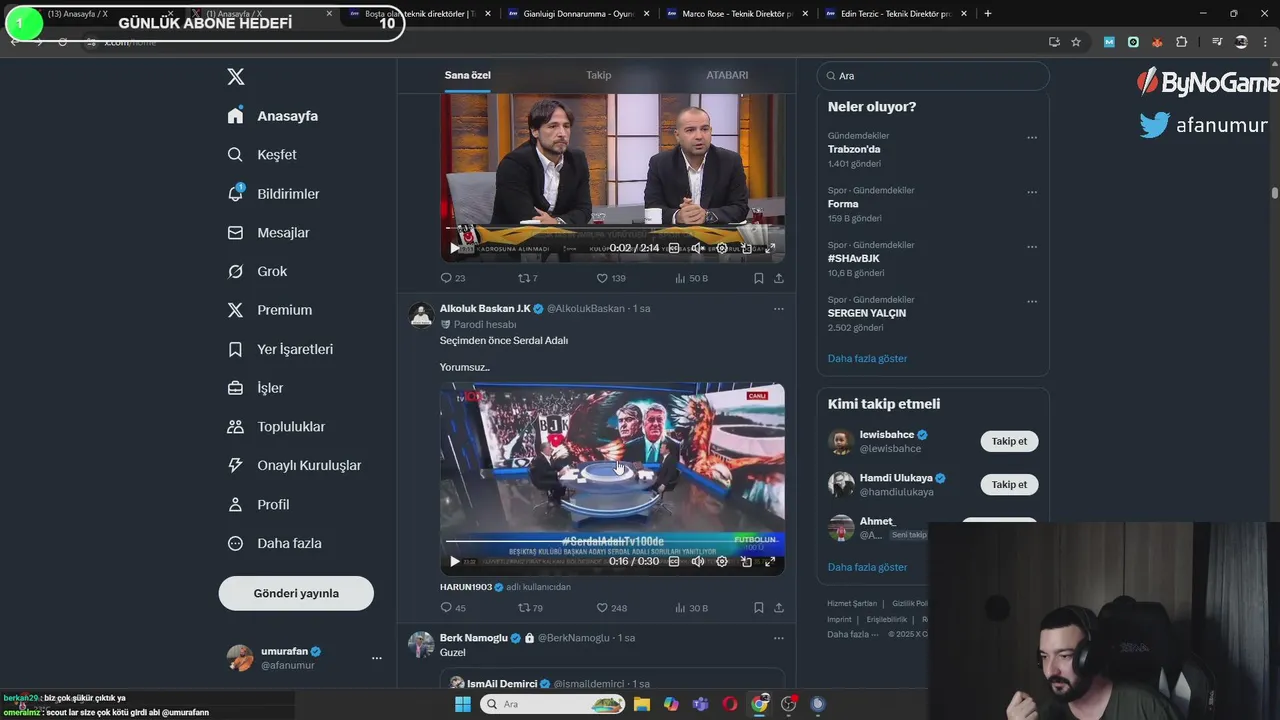Click Daha fazla göster under Kimi takip etmeli
Screen dimensions: 1280x720
click(867, 567)
